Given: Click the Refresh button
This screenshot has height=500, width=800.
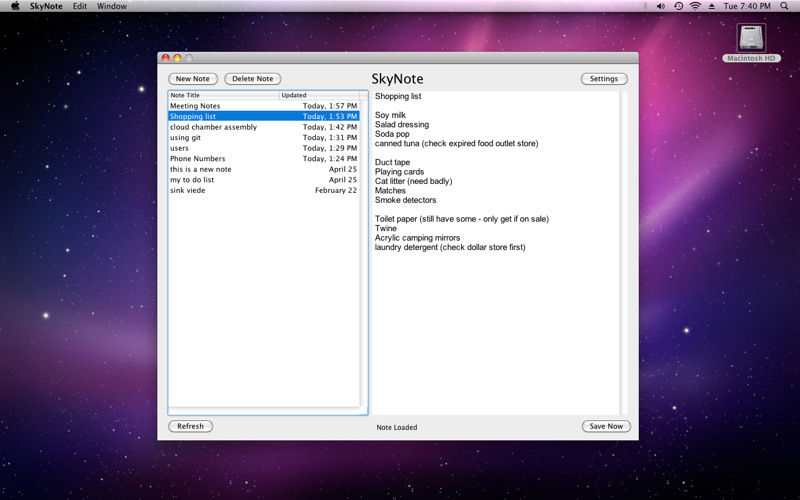Looking at the screenshot, I should (x=190, y=426).
